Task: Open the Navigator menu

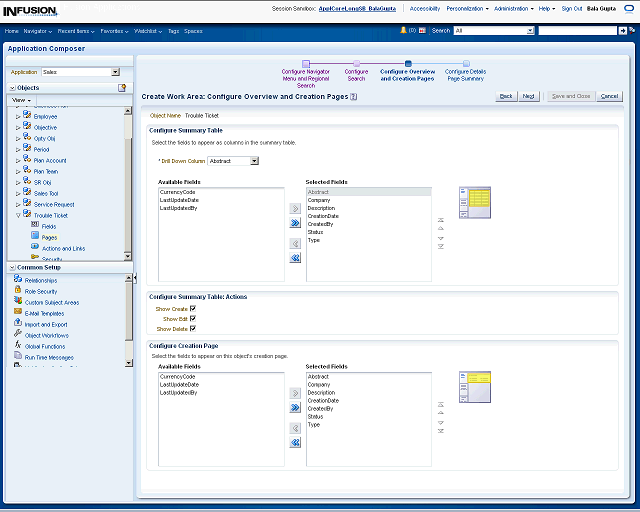Action: click(x=38, y=31)
